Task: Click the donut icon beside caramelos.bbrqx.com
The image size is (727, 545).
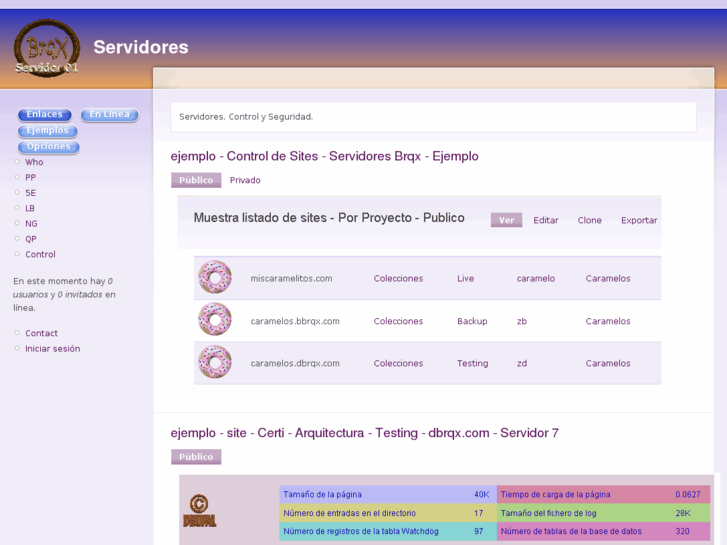Action: tap(215, 320)
